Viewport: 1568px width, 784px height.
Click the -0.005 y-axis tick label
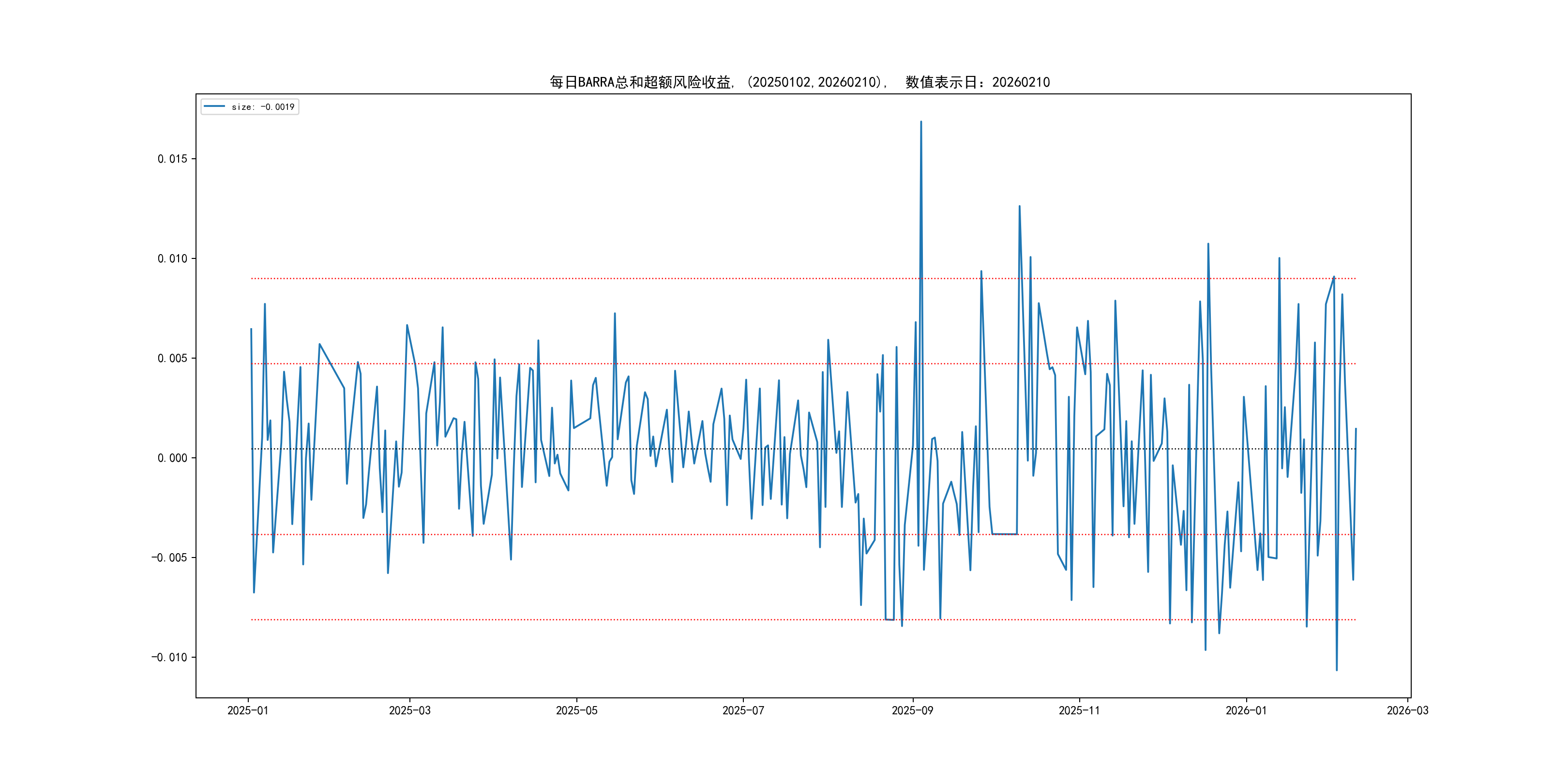tap(169, 558)
